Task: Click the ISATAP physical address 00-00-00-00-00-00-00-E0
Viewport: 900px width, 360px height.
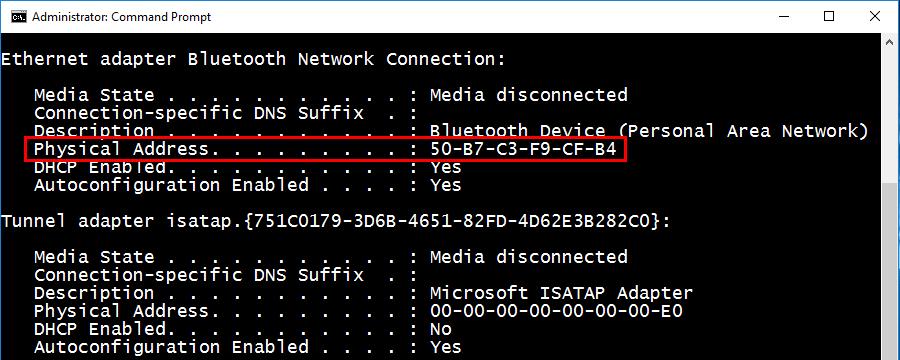Action: 556,311
